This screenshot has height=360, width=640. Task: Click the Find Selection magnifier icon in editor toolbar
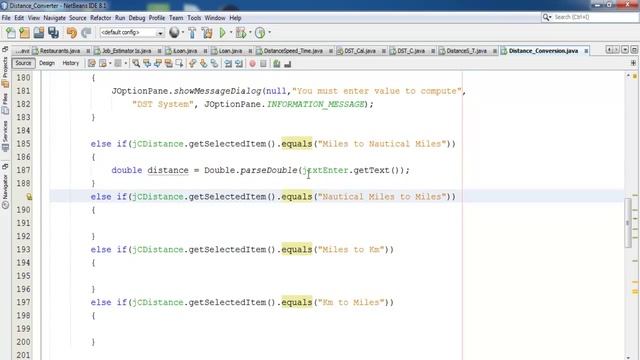click(x=136, y=63)
